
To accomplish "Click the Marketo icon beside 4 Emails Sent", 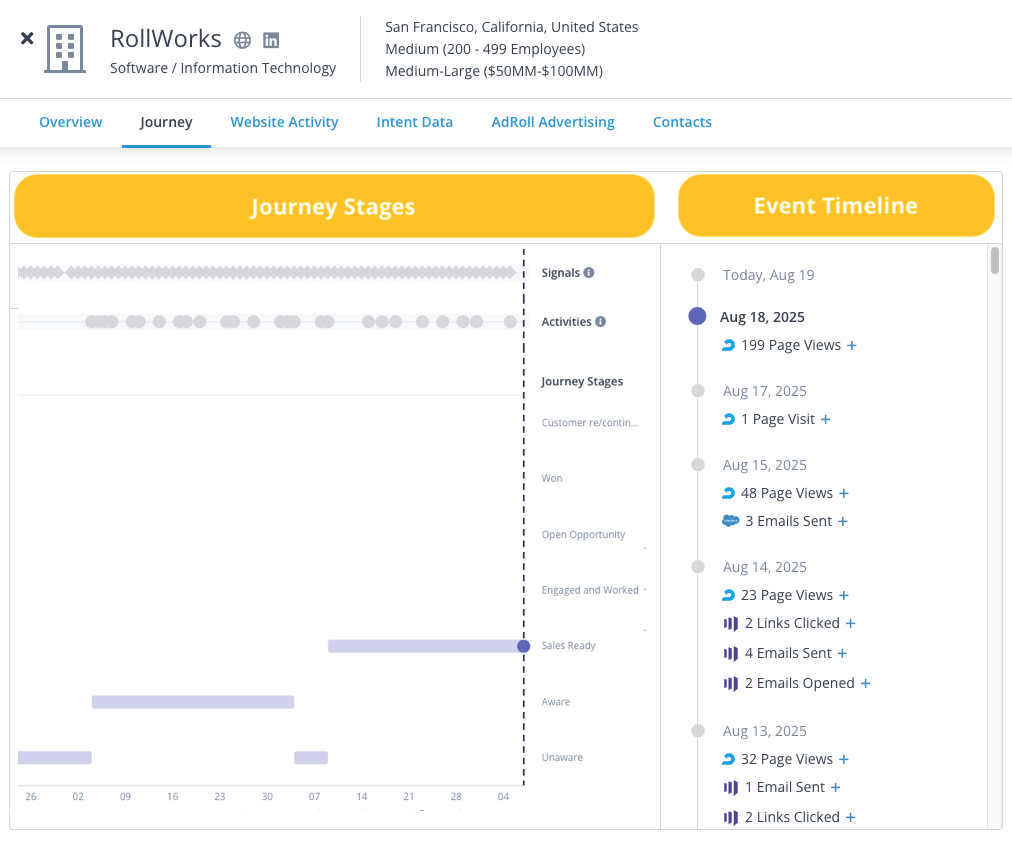I will [730, 653].
